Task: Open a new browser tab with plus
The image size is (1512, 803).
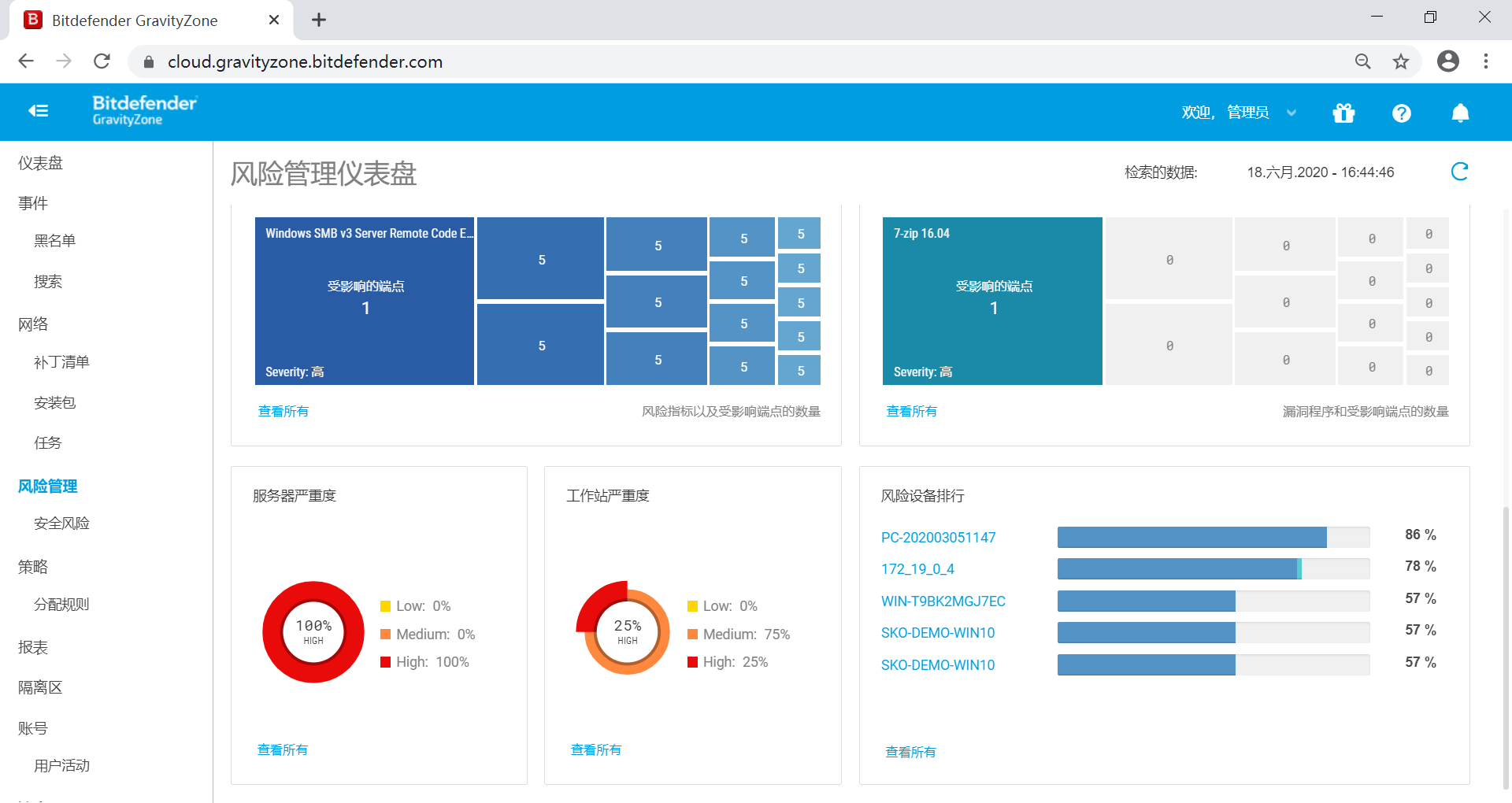Action: click(319, 20)
